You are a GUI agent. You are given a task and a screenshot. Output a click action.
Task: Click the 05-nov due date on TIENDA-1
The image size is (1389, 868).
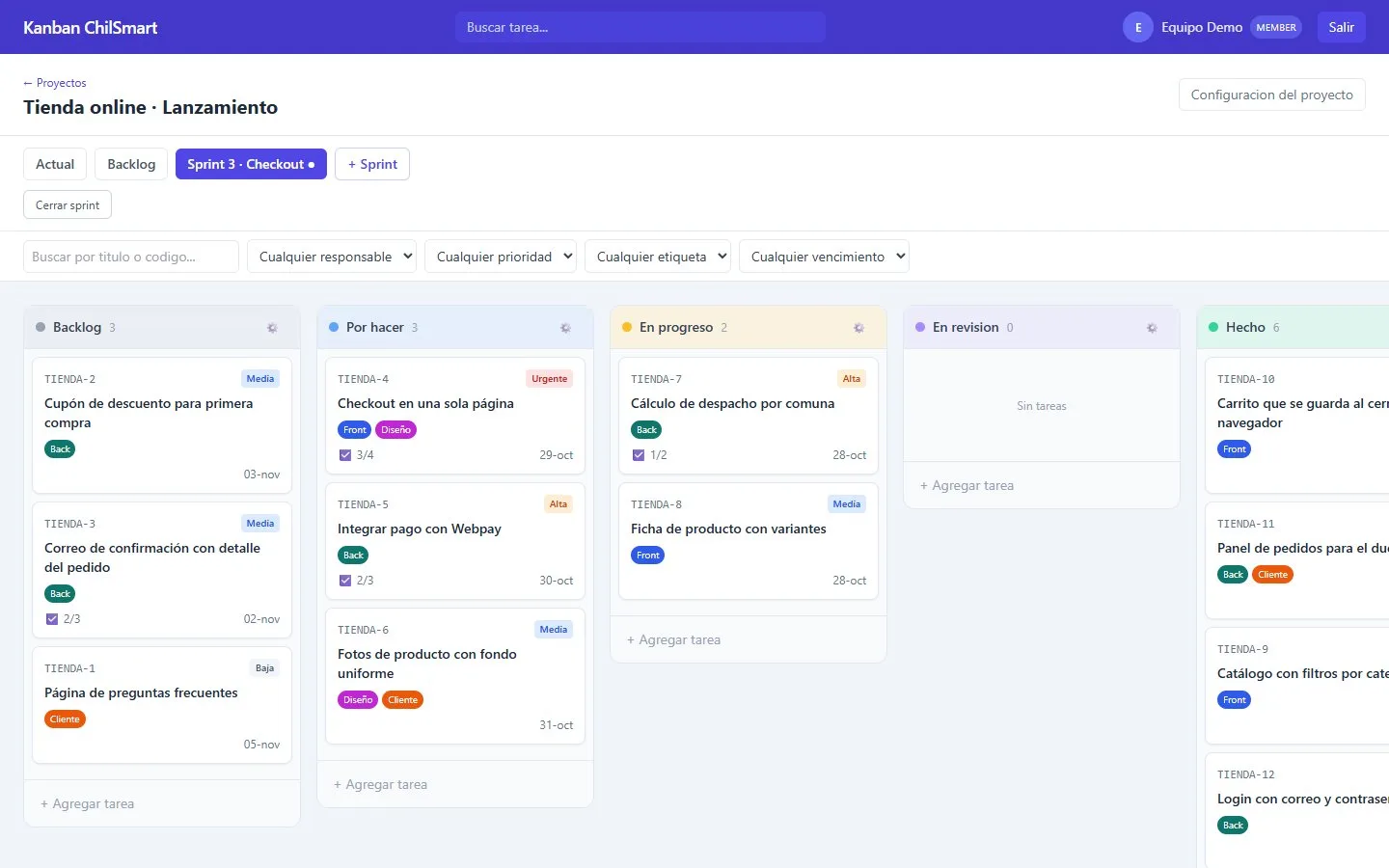point(261,745)
